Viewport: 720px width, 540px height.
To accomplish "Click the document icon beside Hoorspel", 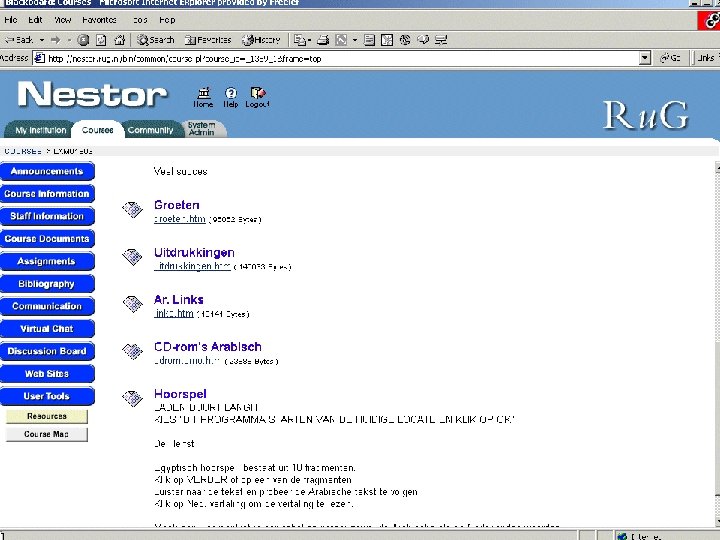I will (132, 398).
